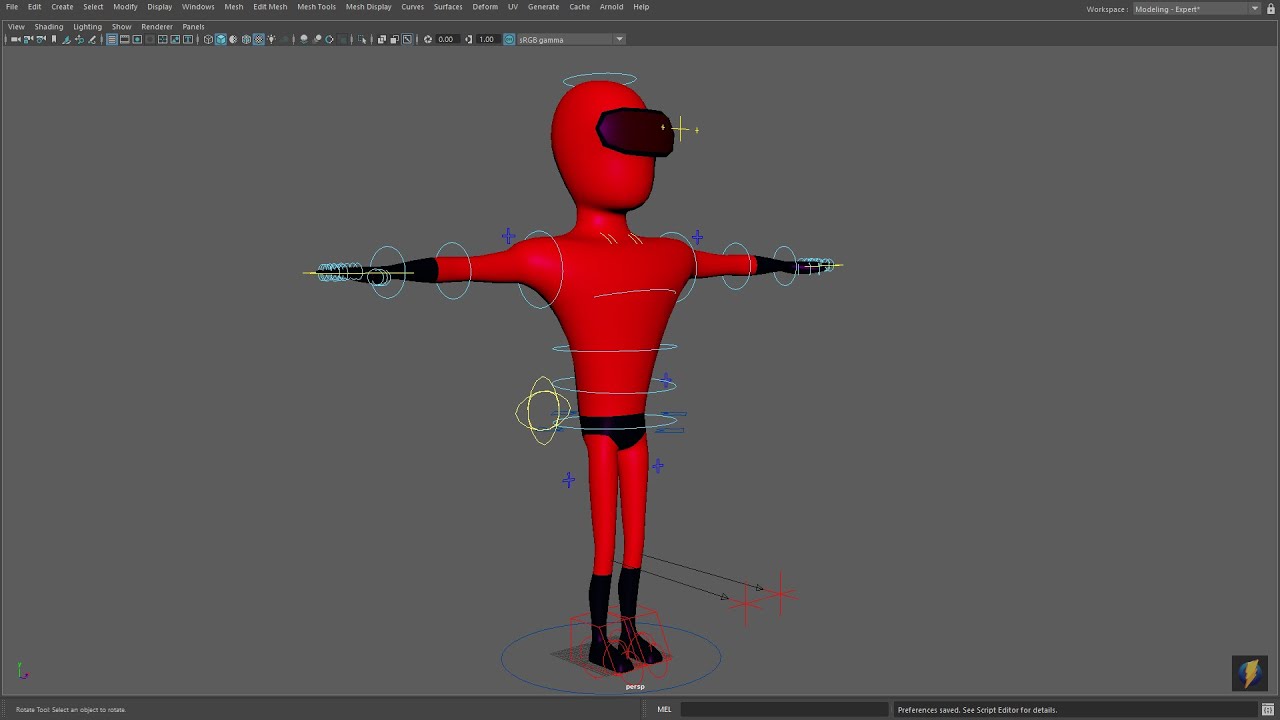Image resolution: width=1280 pixels, height=720 pixels.
Task: Toggle Wireframe on Shaded
Action: pos(246,39)
